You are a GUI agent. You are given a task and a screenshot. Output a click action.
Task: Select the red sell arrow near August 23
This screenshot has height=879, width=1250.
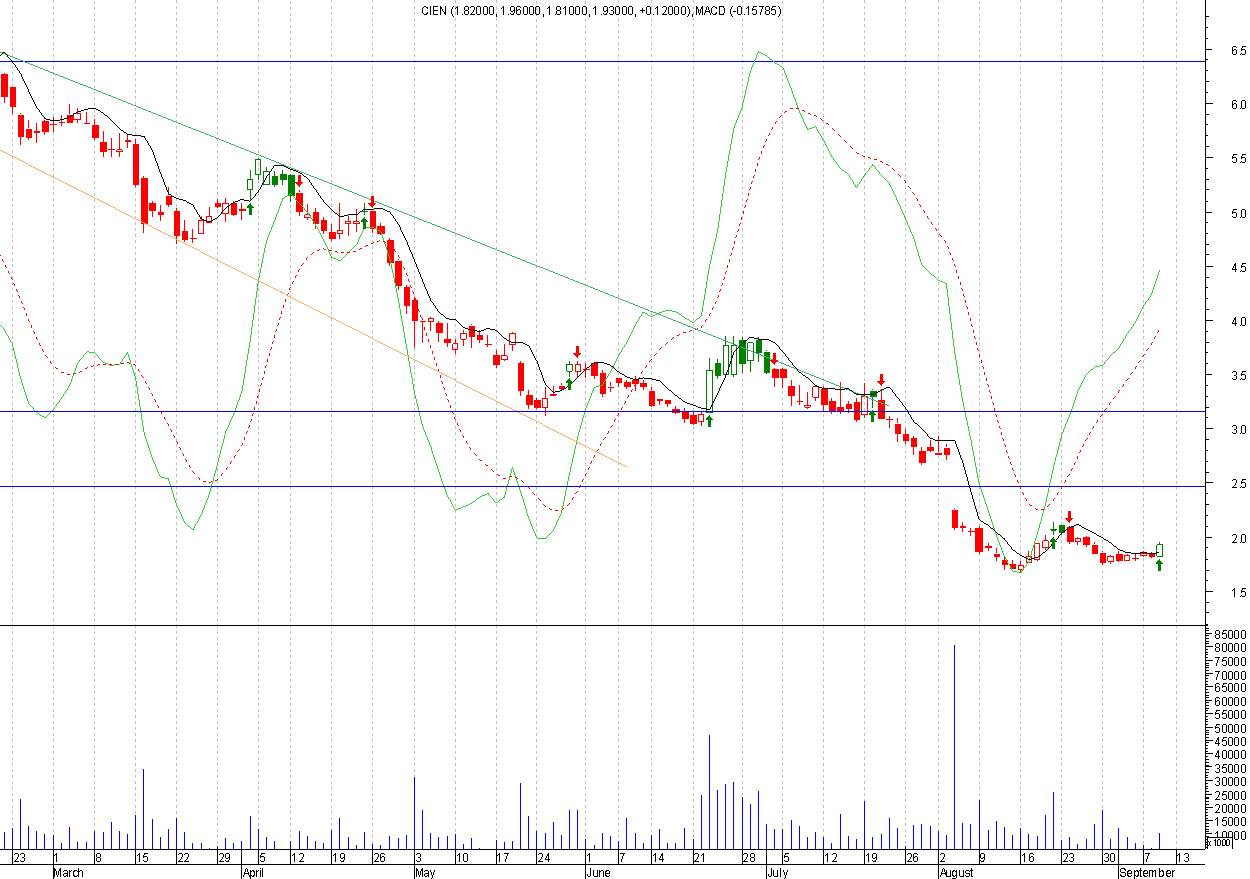pos(1069,516)
